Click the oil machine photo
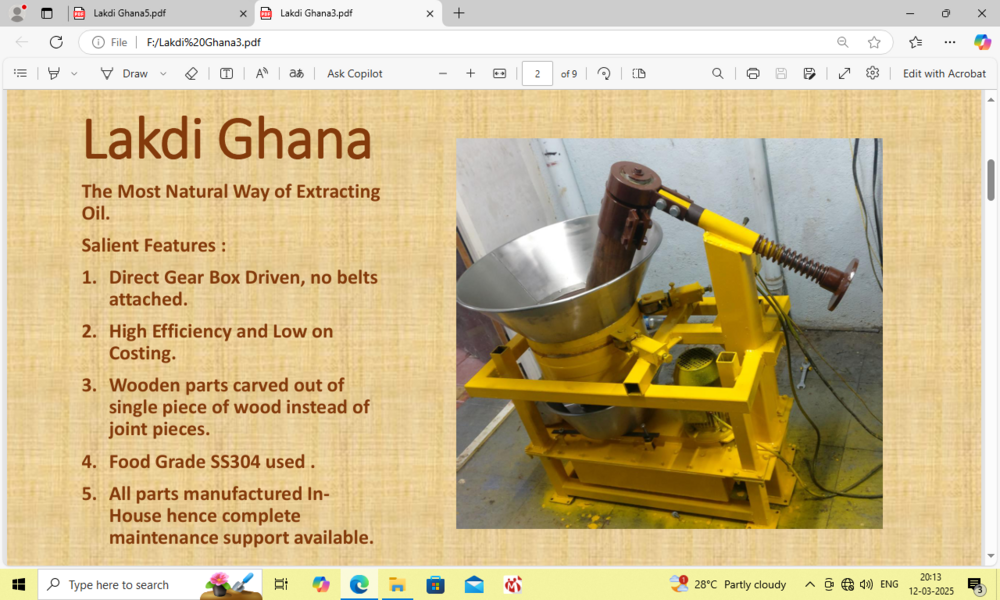 pos(669,333)
